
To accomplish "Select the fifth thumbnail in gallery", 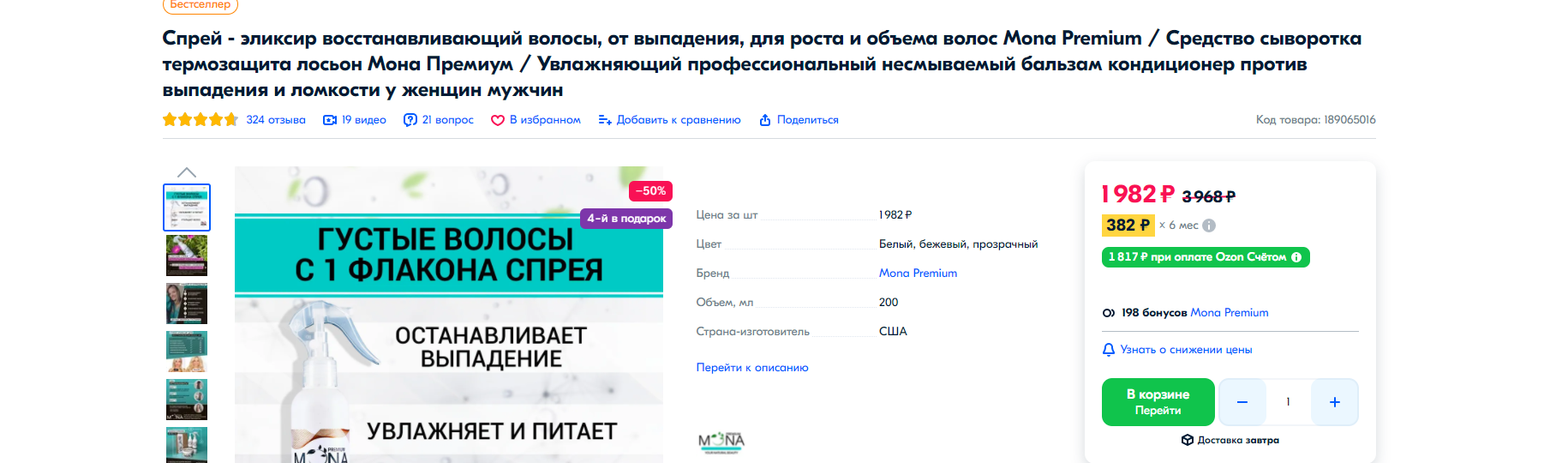I will coord(187,400).
